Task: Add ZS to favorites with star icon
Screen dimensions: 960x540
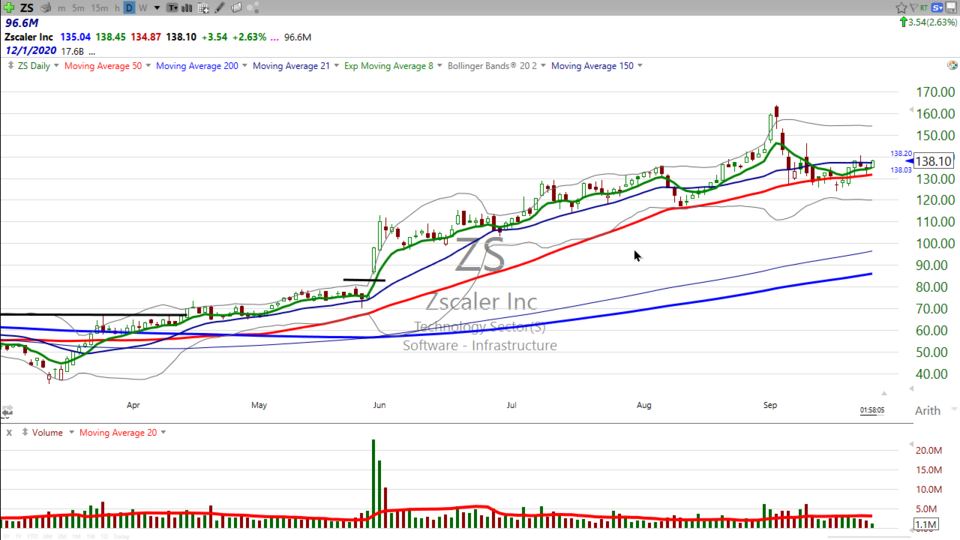Action: pyautogui.click(x=901, y=8)
